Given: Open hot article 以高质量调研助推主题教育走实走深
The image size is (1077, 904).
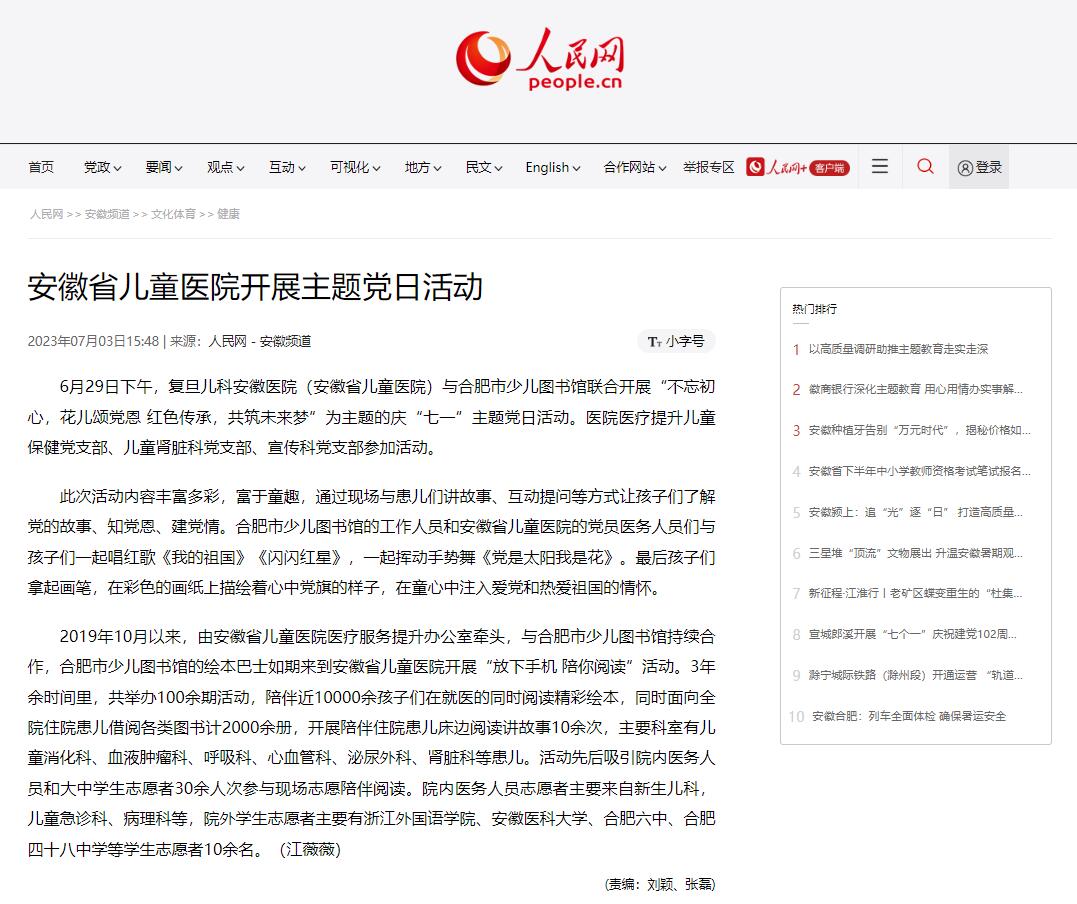Looking at the screenshot, I should click(898, 349).
